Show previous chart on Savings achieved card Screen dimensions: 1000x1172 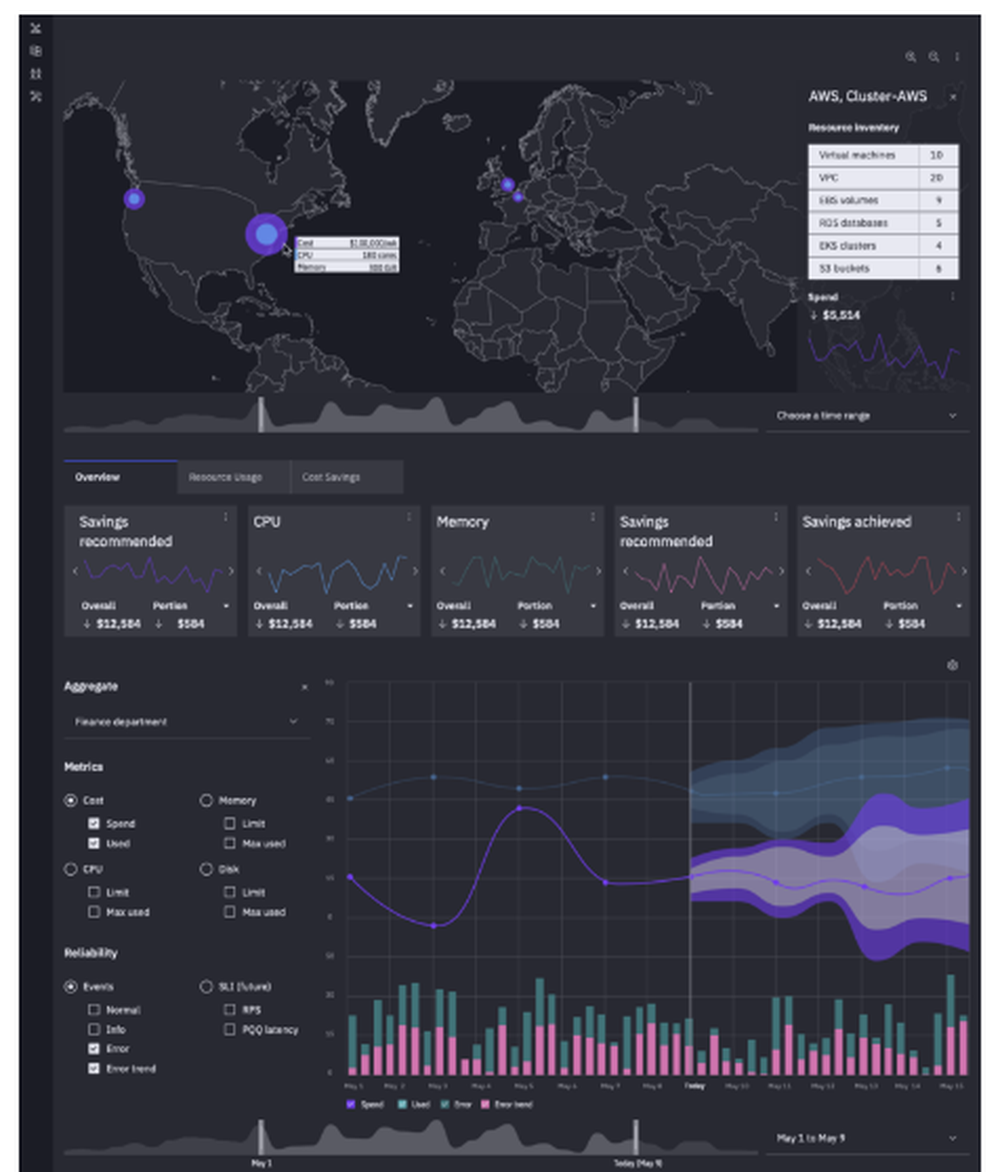click(808, 571)
